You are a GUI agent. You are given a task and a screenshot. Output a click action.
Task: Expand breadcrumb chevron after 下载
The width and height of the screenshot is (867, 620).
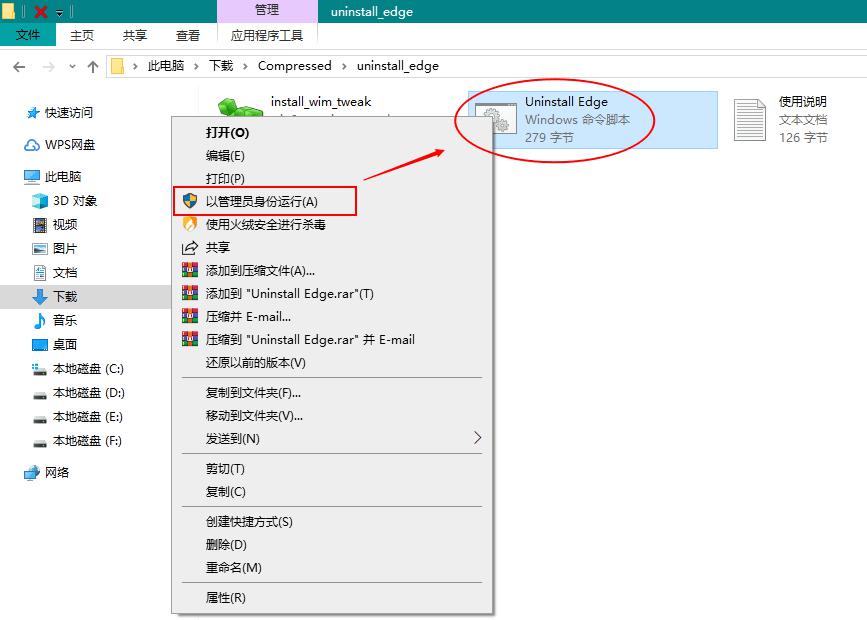(245, 66)
